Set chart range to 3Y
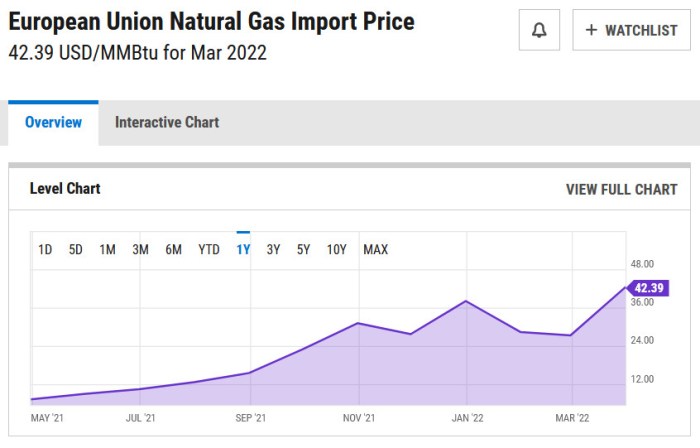Image resolution: width=700 pixels, height=448 pixels. pyautogui.click(x=273, y=249)
